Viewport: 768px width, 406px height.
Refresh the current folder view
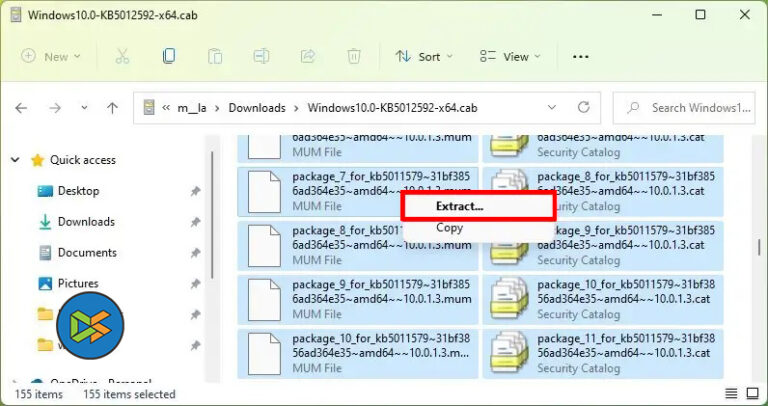(586, 108)
